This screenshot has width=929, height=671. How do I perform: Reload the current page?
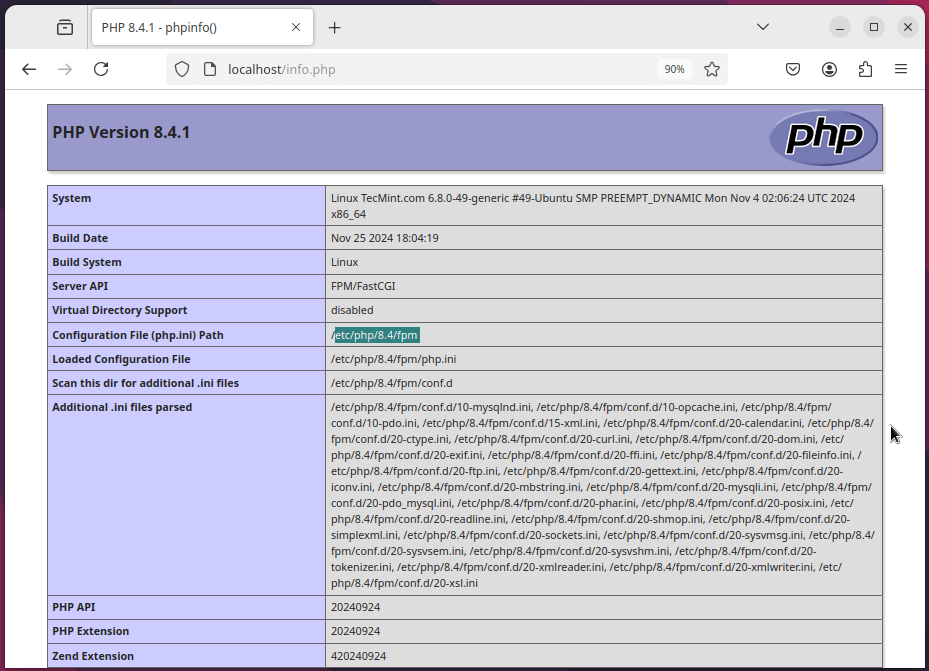(x=101, y=69)
